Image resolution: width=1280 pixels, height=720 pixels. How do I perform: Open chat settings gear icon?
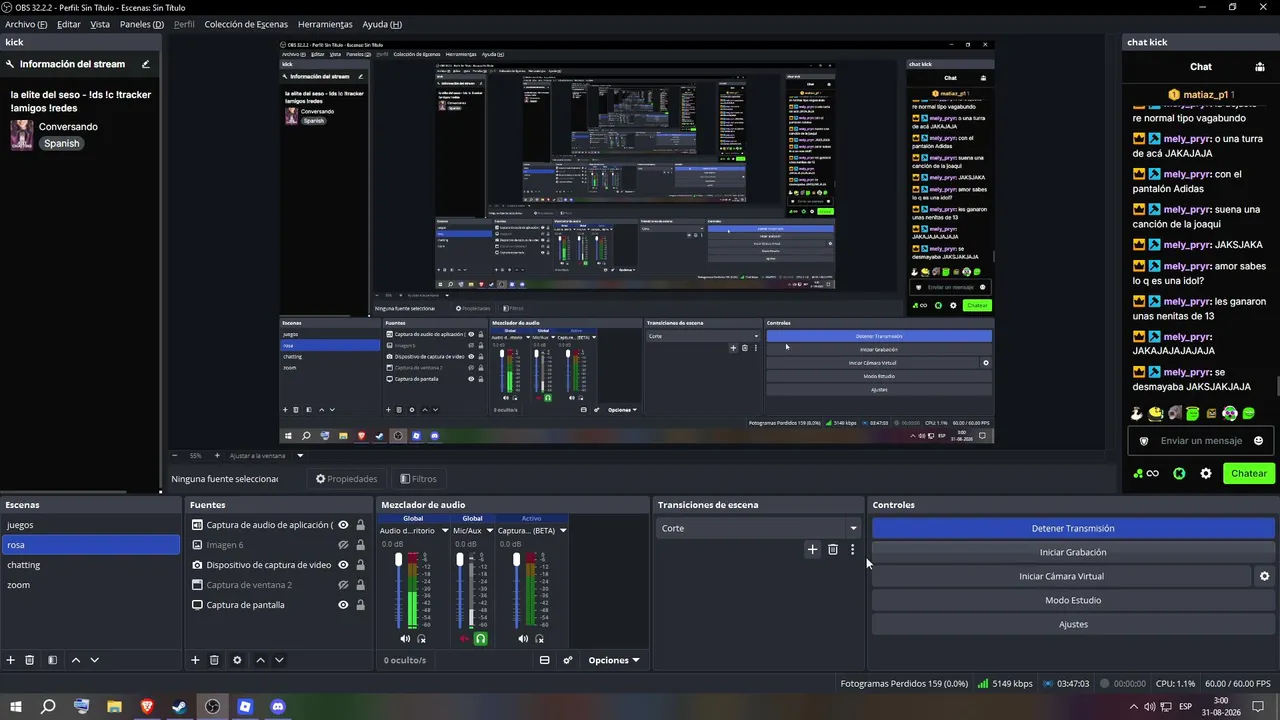pyautogui.click(x=1206, y=473)
